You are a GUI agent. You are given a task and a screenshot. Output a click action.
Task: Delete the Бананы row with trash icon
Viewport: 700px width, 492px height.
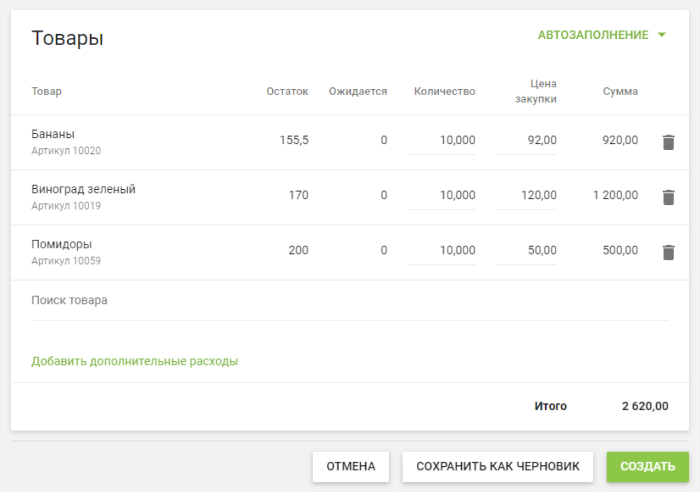point(668,142)
